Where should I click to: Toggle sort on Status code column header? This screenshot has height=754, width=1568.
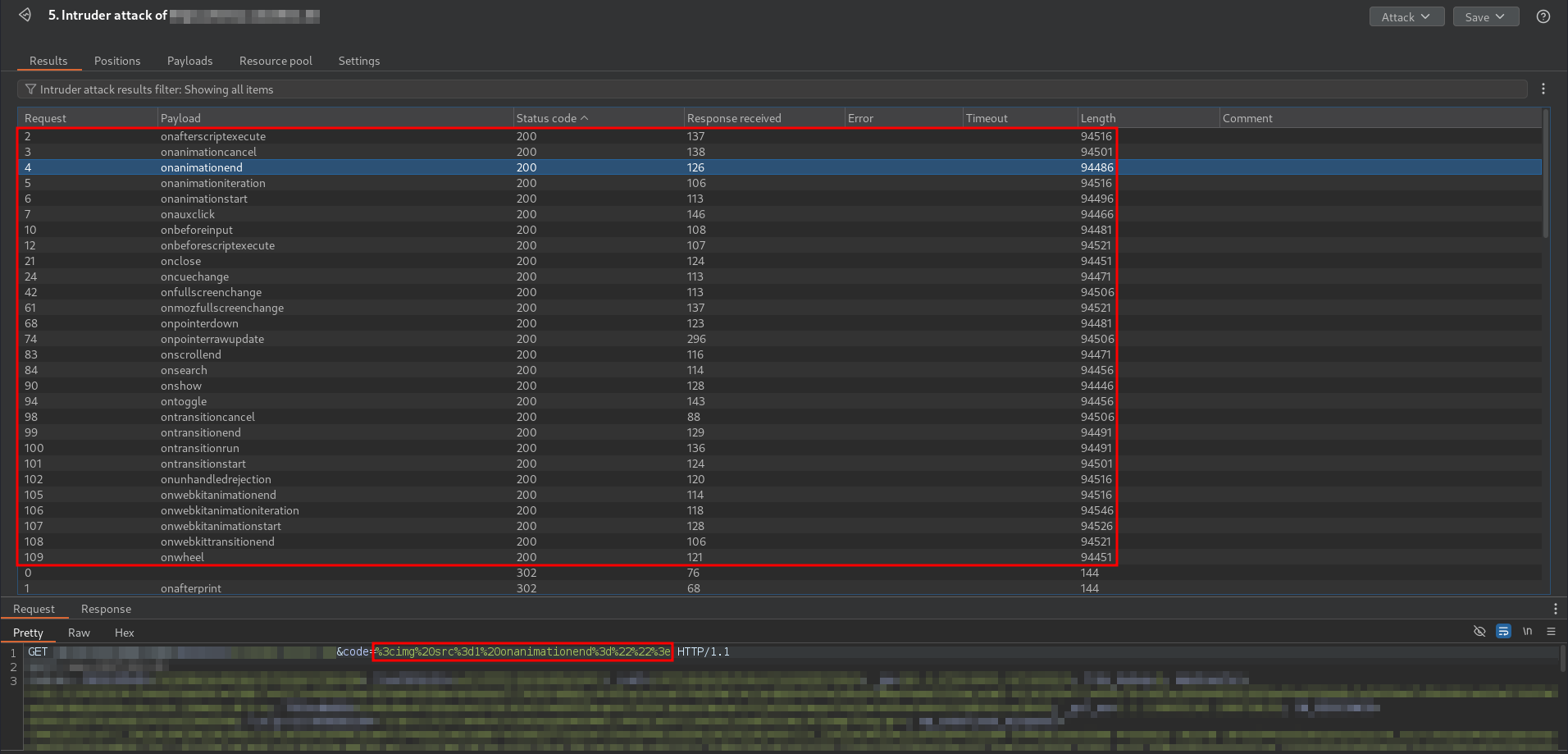(x=598, y=118)
